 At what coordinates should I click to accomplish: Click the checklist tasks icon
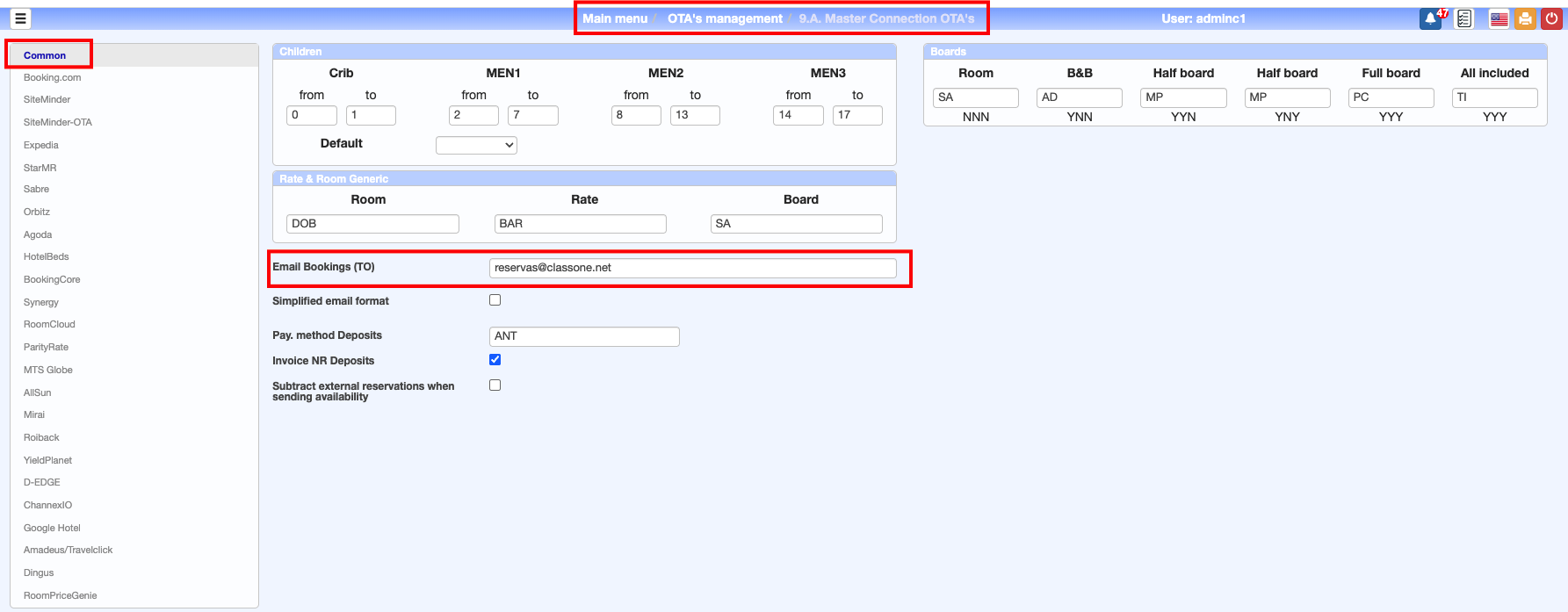[x=1463, y=18]
